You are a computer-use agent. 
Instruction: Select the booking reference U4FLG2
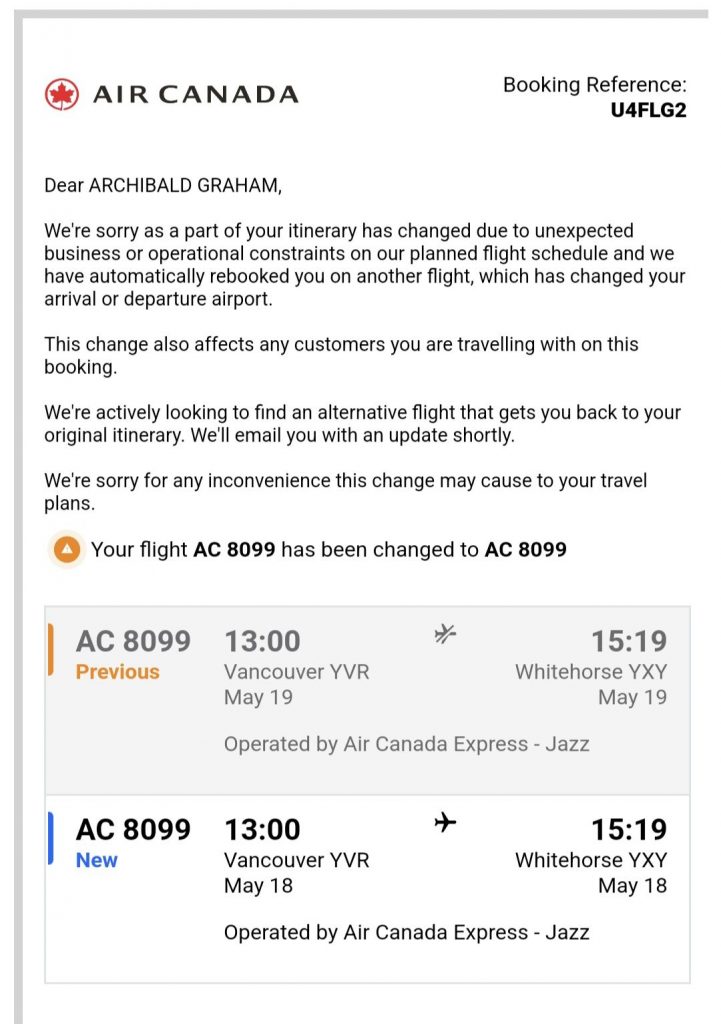pos(648,110)
